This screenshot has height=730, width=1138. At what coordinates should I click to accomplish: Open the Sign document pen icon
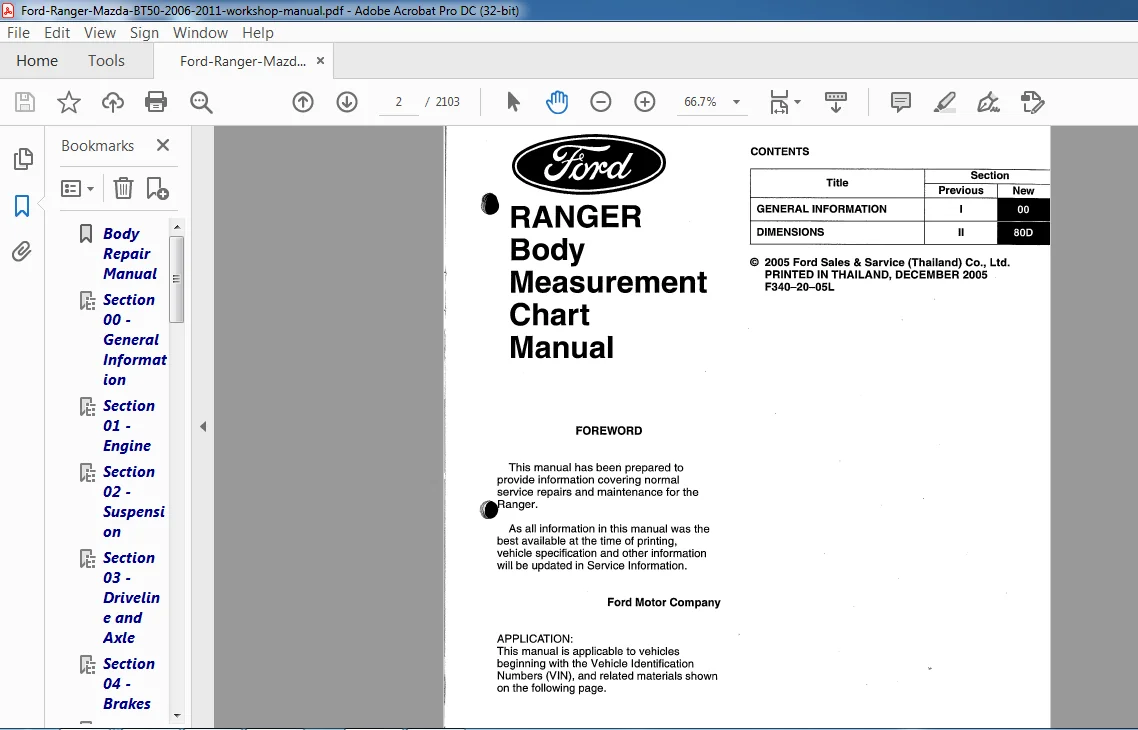(x=988, y=102)
